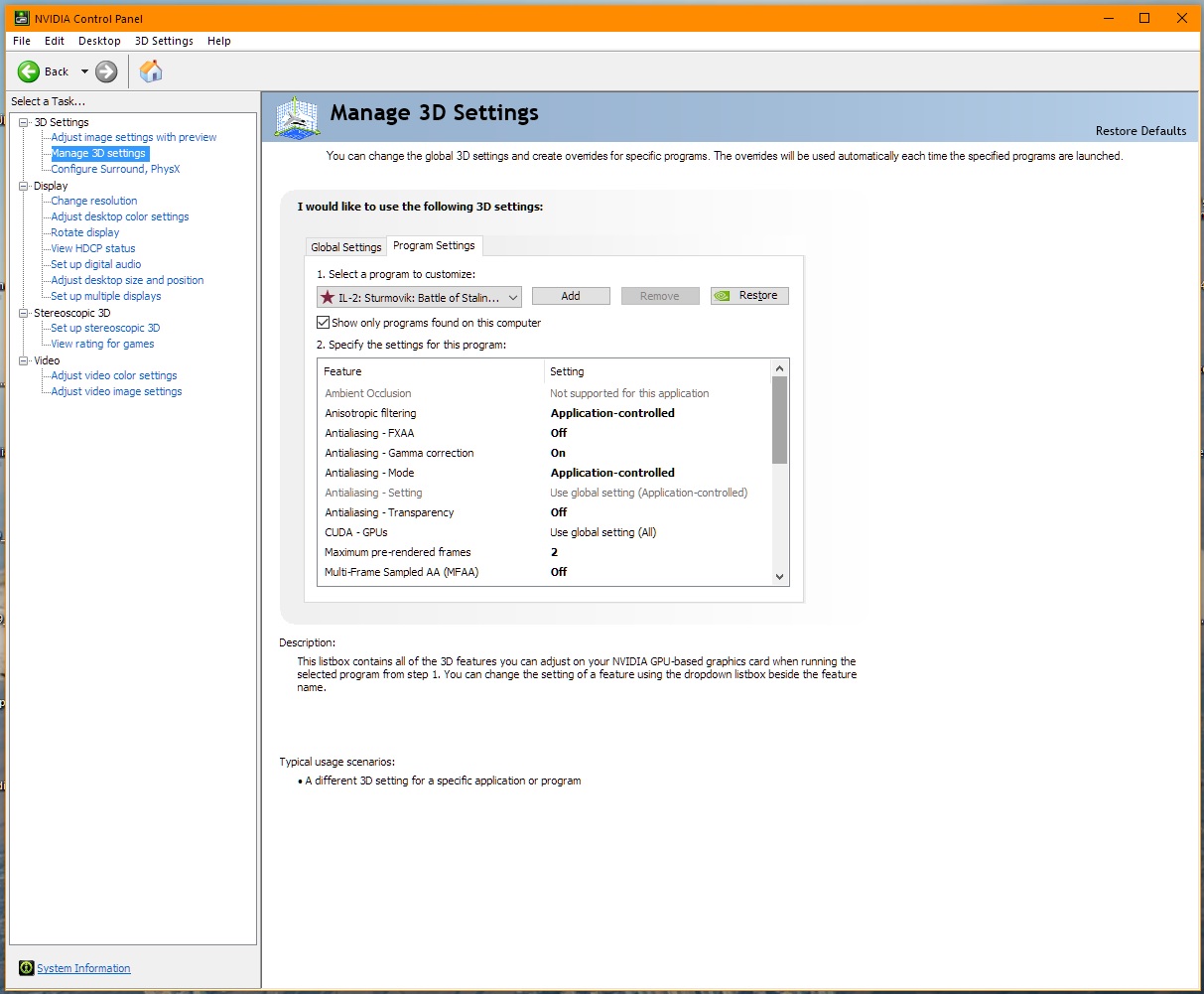
Task: Click the Add program button
Action: pos(571,296)
